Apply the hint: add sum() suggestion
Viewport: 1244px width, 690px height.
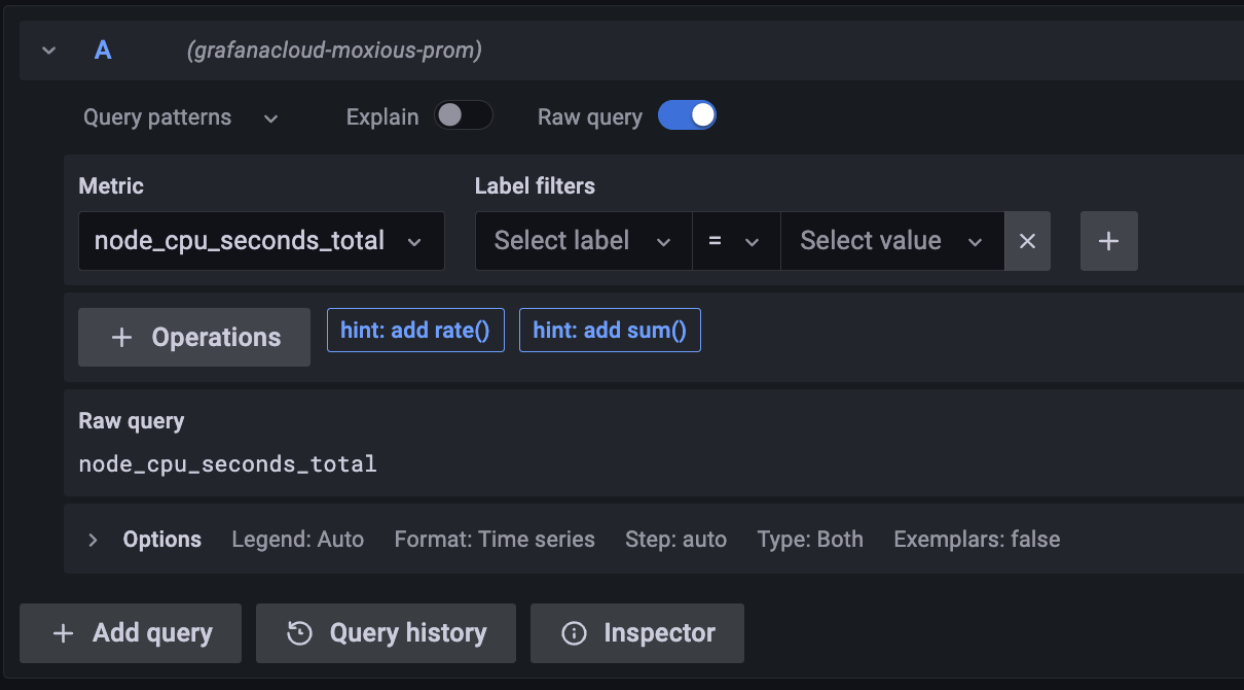pyautogui.click(x=610, y=330)
